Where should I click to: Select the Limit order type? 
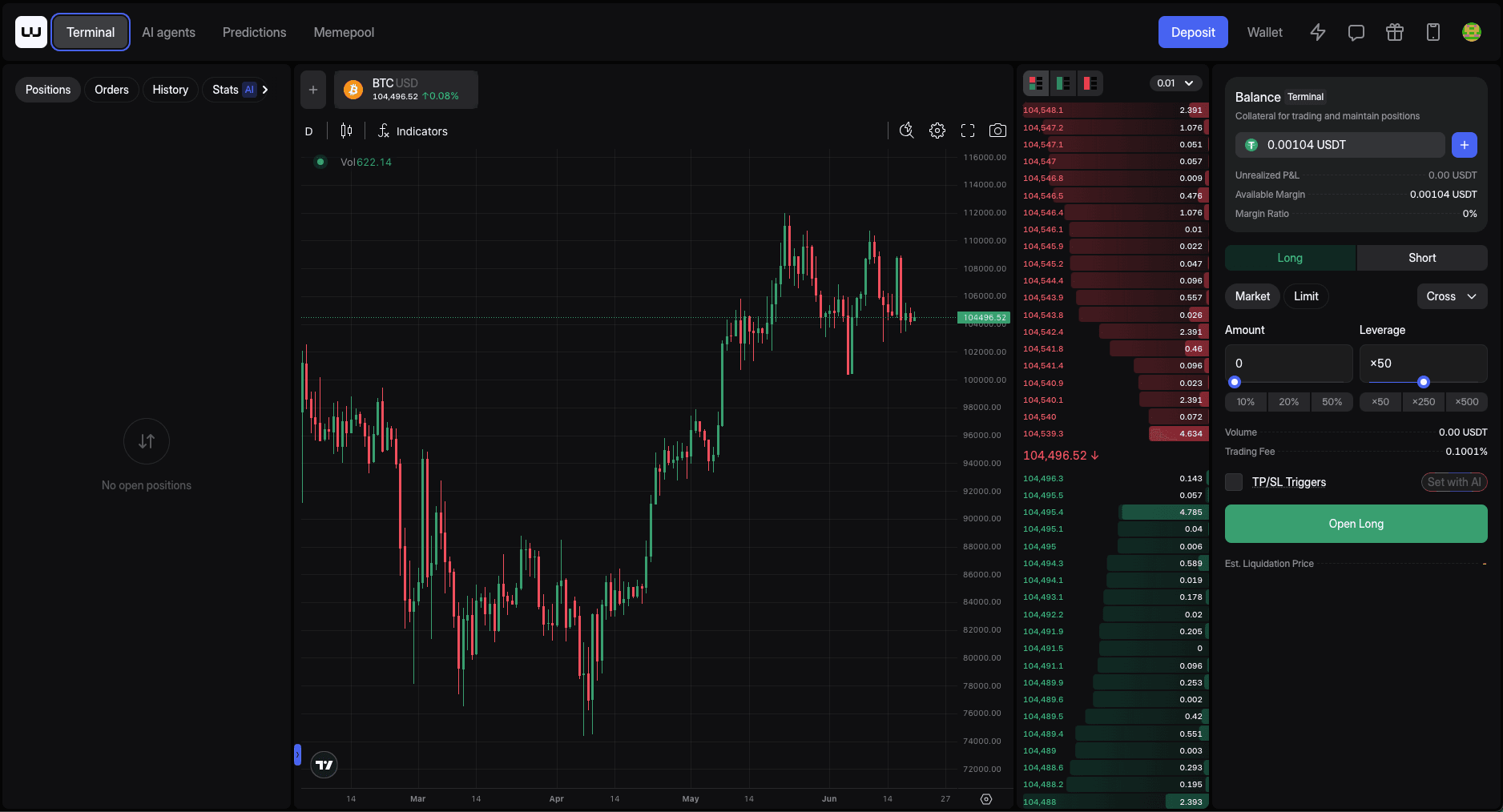click(x=1305, y=296)
